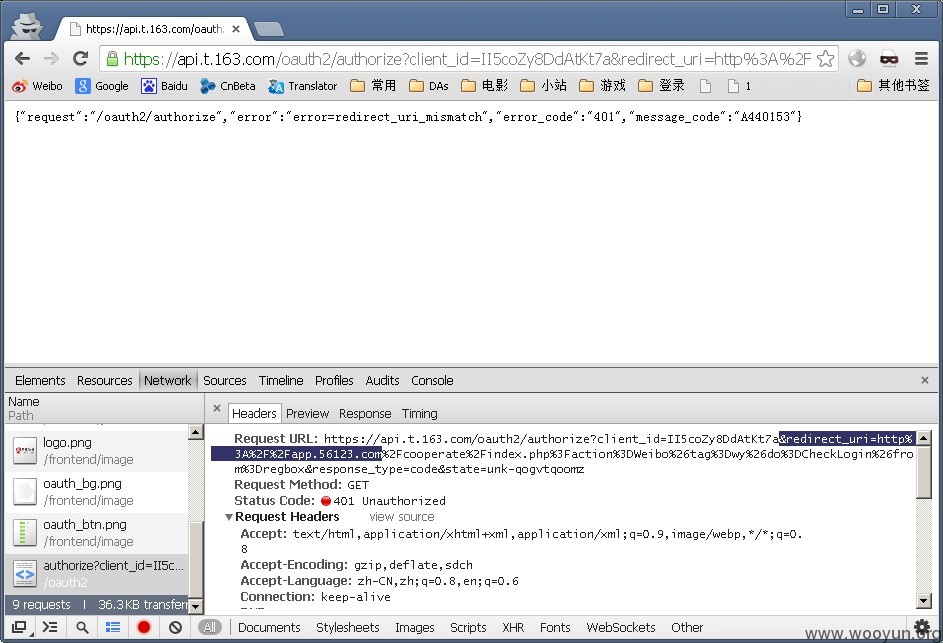Screen dimensions: 943x643
Task: Filter network by All
Action: click(209, 627)
